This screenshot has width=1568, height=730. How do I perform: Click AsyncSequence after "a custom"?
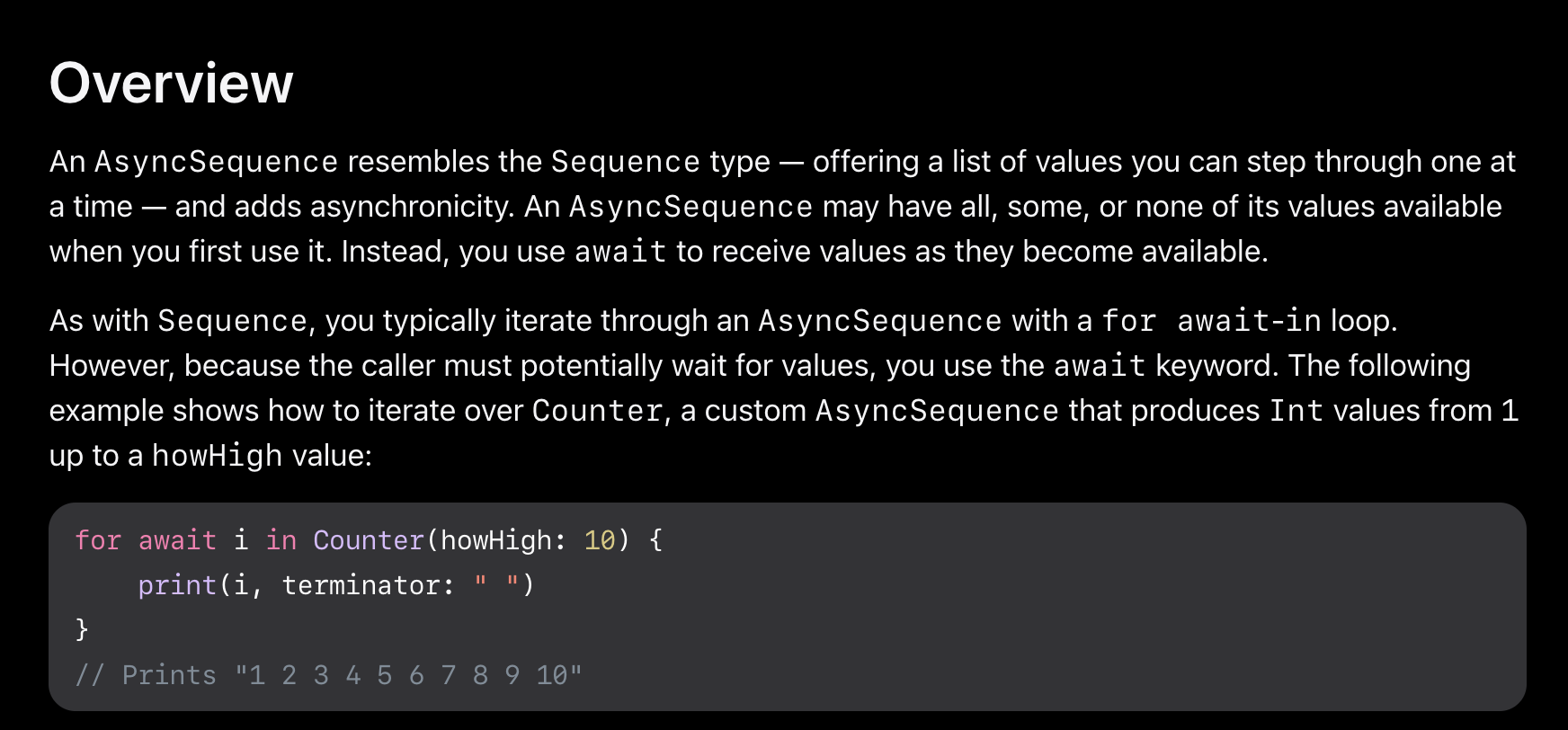[938, 411]
